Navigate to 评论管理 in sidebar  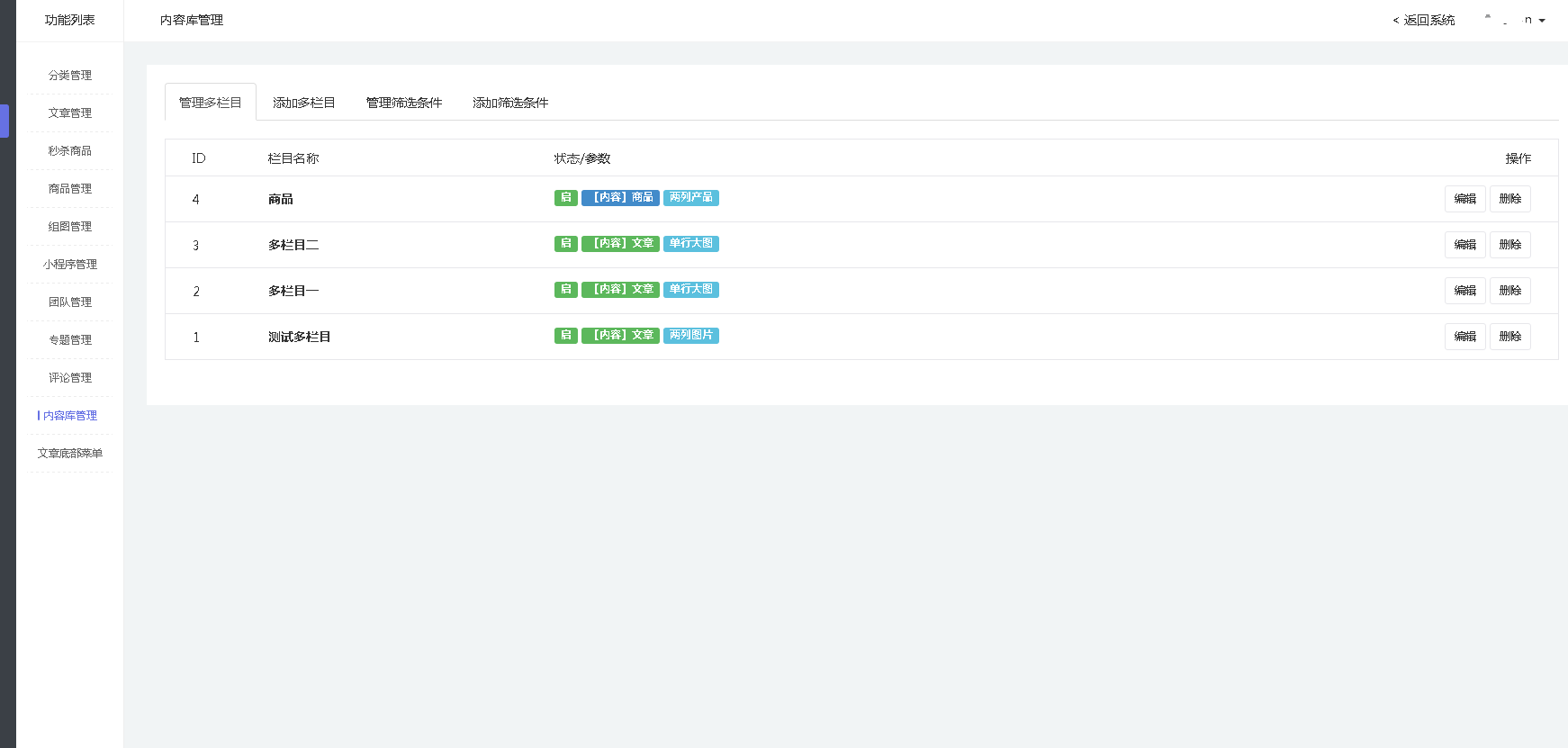[x=70, y=378]
